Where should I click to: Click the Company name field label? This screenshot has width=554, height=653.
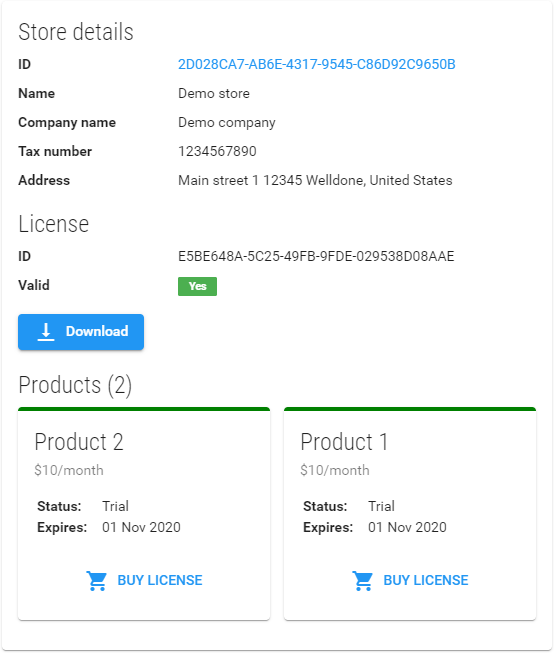tap(67, 122)
